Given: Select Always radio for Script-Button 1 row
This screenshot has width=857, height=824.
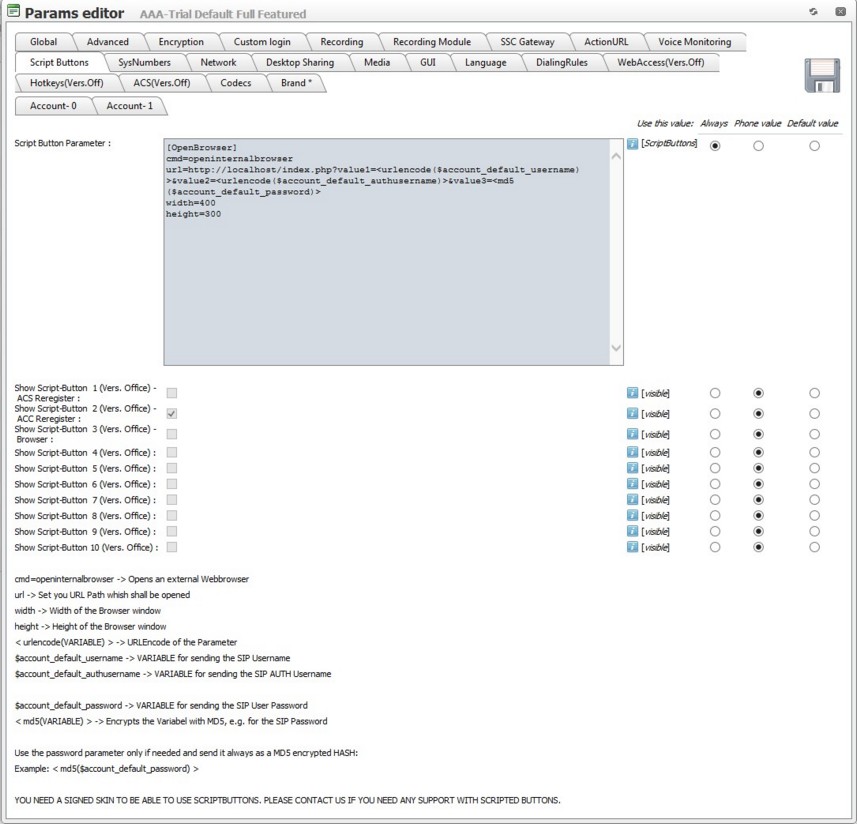Looking at the screenshot, I should pyautogui.click(x=714, y=393).
